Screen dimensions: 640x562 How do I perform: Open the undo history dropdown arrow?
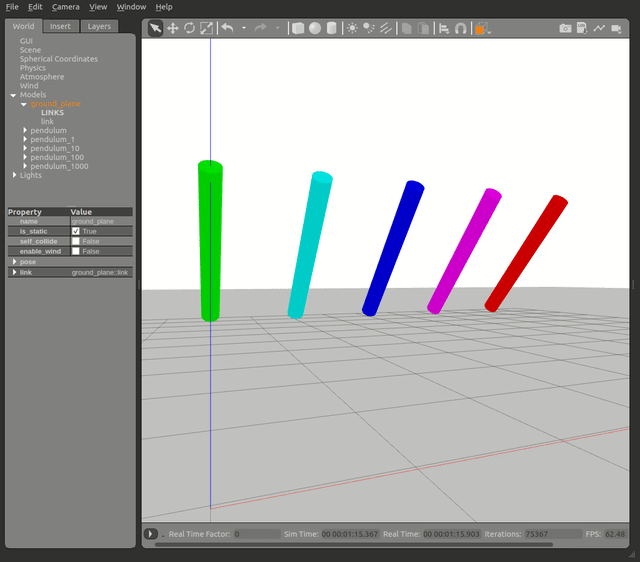244,28
